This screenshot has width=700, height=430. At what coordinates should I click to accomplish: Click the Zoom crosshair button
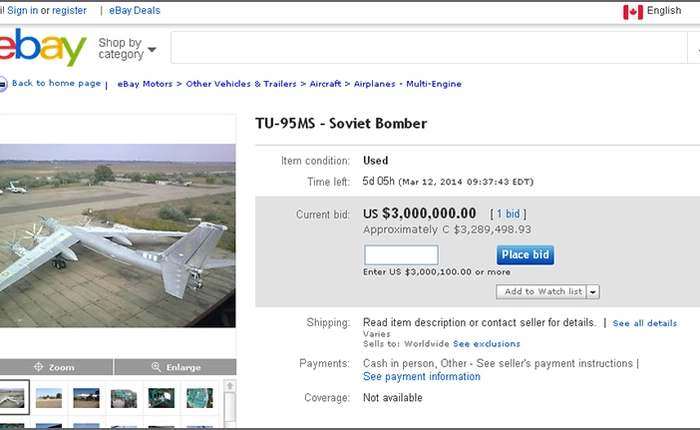[53, 367]
